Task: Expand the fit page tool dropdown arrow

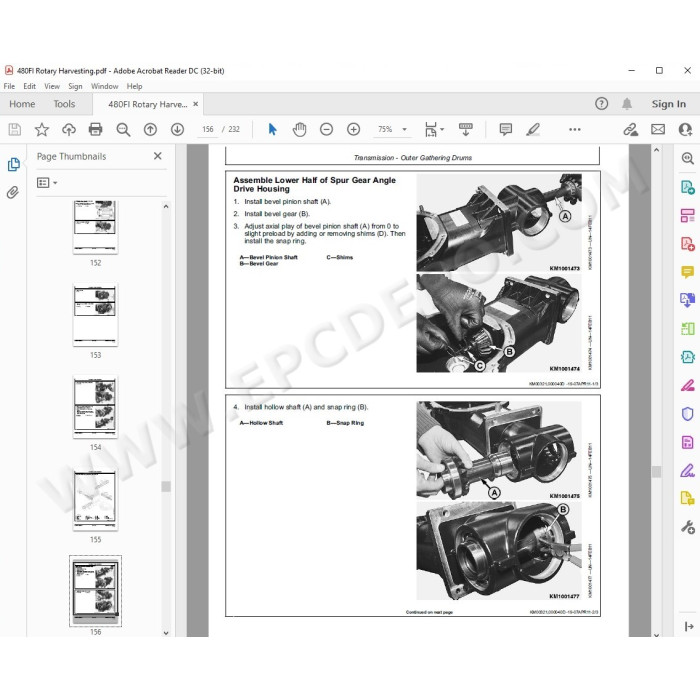Action: (442, 129)
